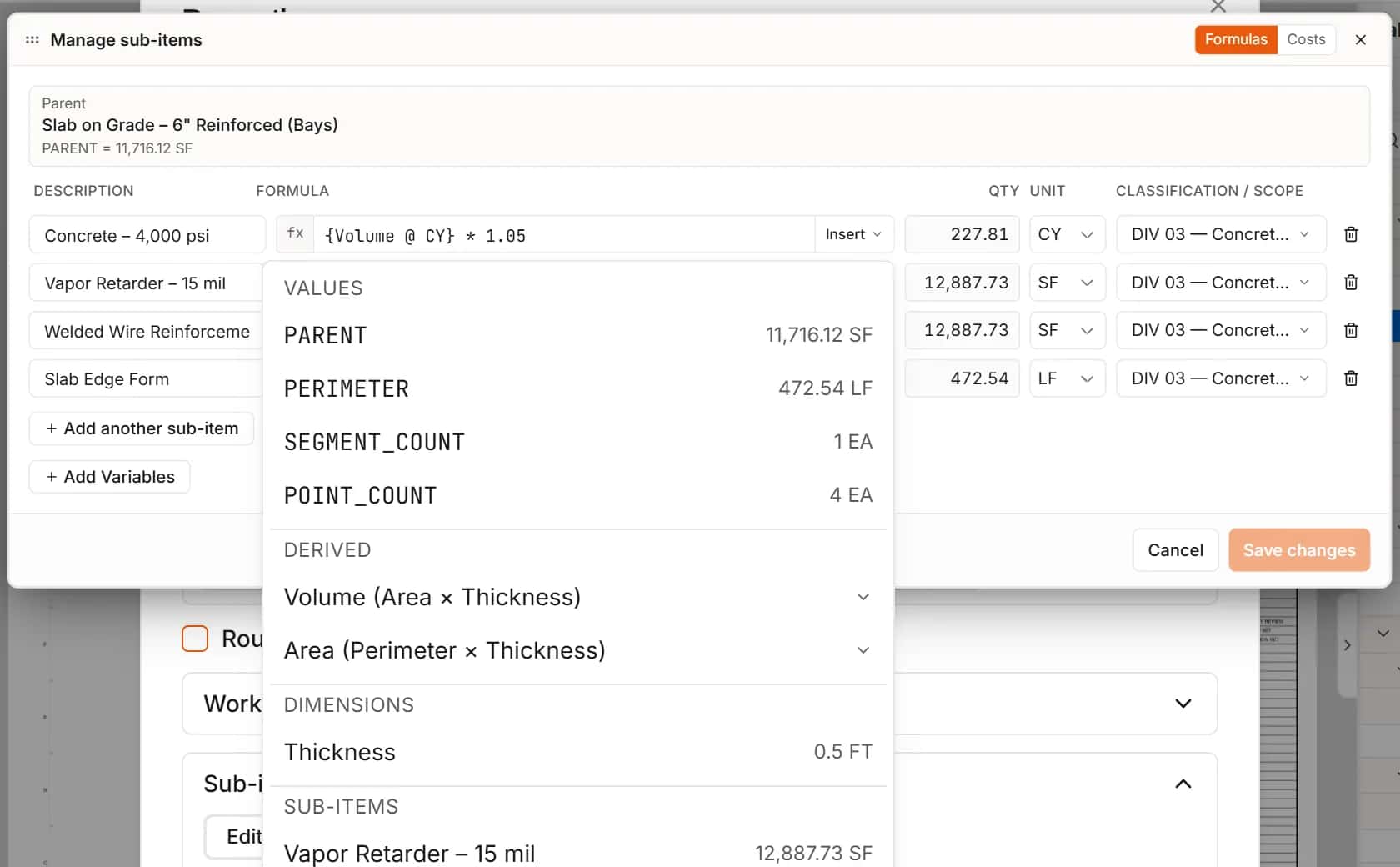Expand Volume (Area × Thickness) derived option
Viewport: 1400px width, 867px height.
pos(577,597)
